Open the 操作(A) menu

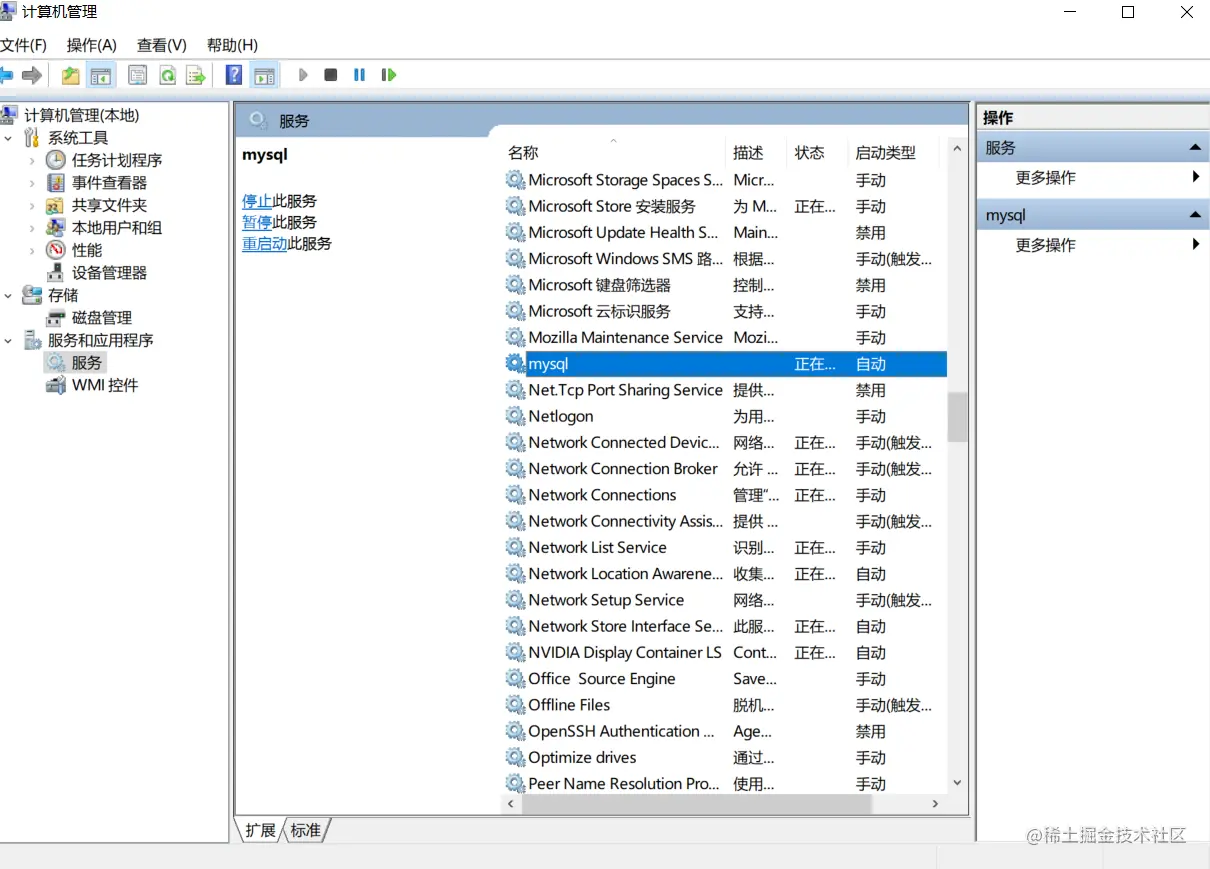tap(92, 45)
